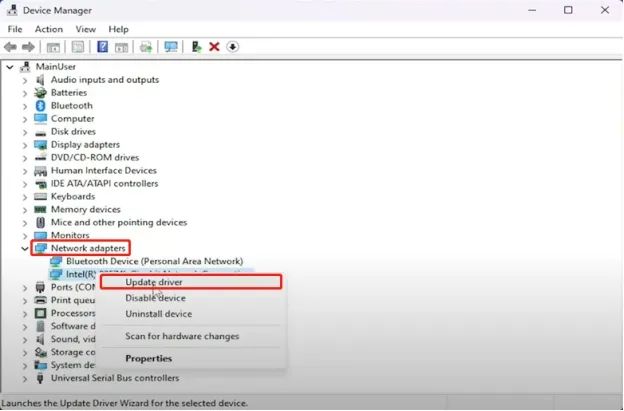Collapse the MainUser root node
The width and height of the screenshot is (624, 411).
[10, 67]
